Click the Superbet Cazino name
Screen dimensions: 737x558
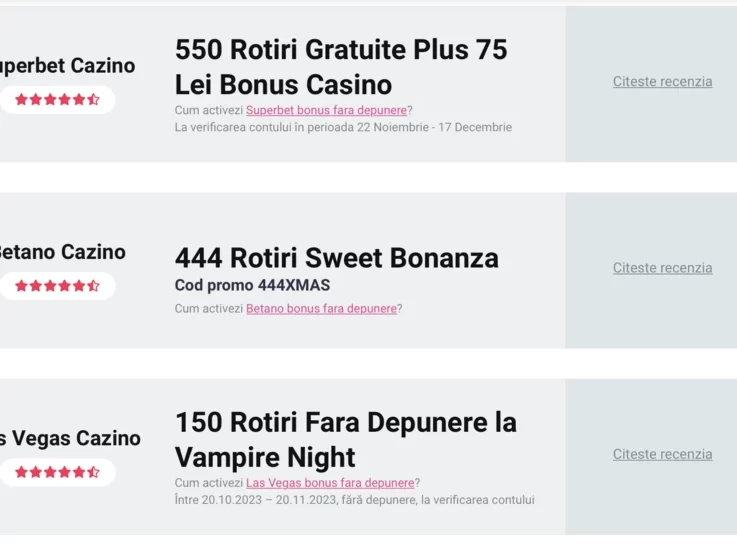point(68,66)
